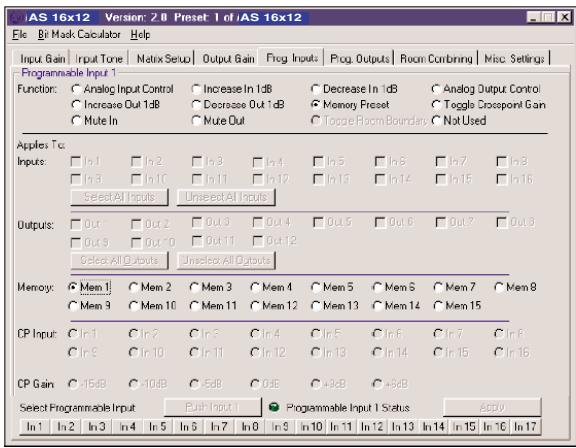Choose Mem 14 memory preset
The height and width of the screenshot is (448, 576).
tap(396, 306)
